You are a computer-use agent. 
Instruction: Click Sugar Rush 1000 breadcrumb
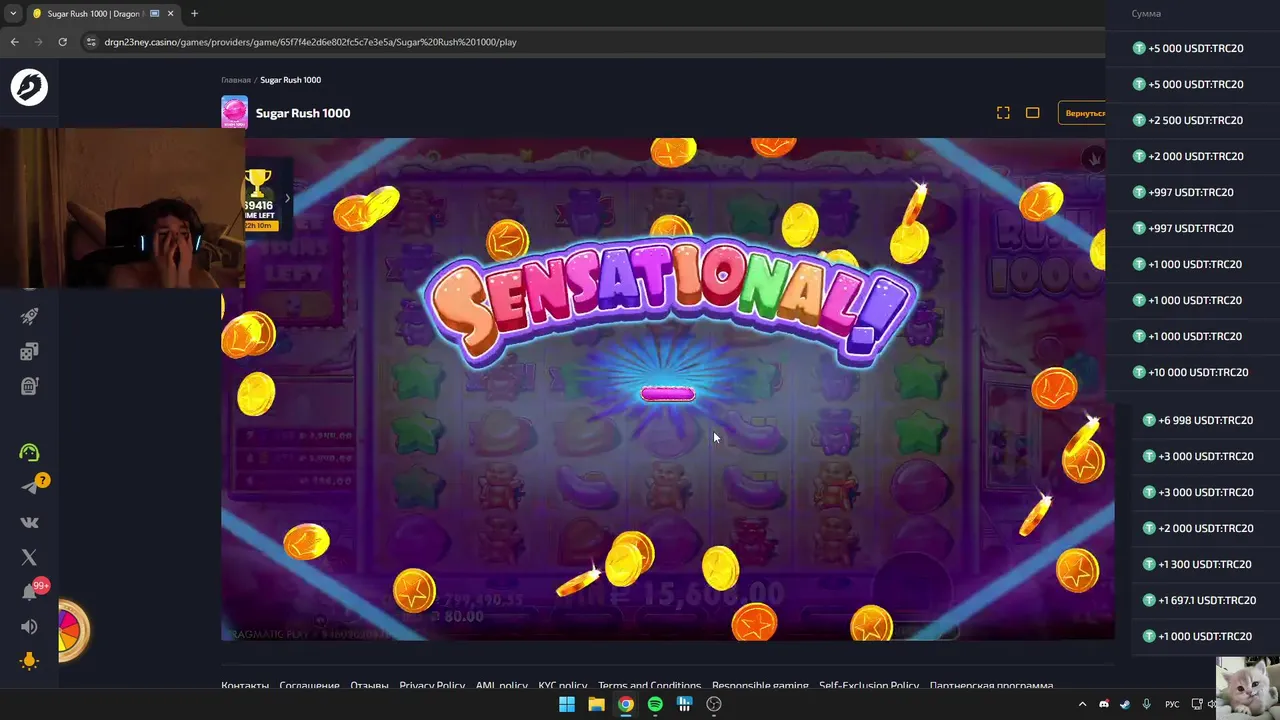pos(291,80)
